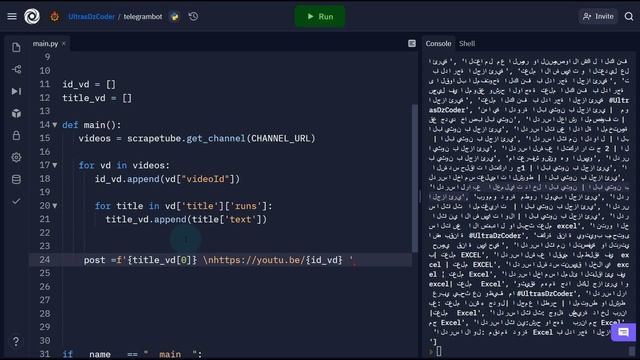Image resolution: width=640 pixels, height=360 pixels.
Task: Open the Packages cube icon
Action: point(16,113)
